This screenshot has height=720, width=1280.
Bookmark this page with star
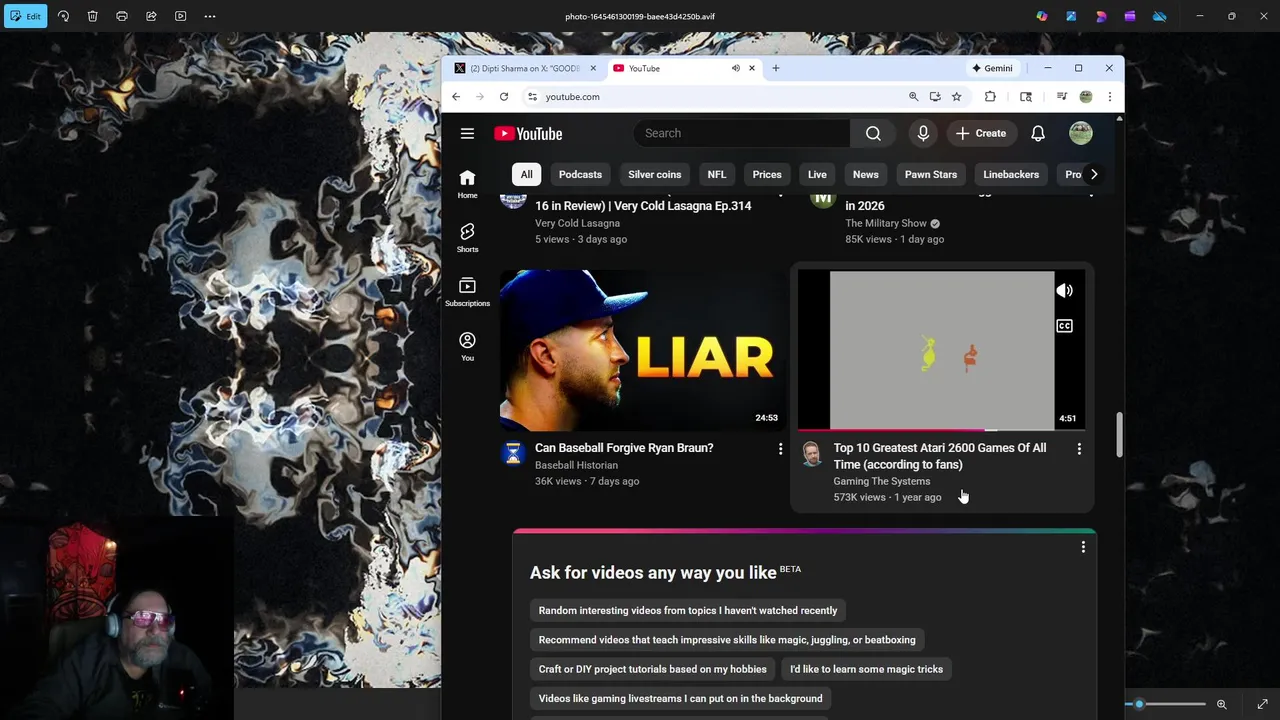coord(957,97)
